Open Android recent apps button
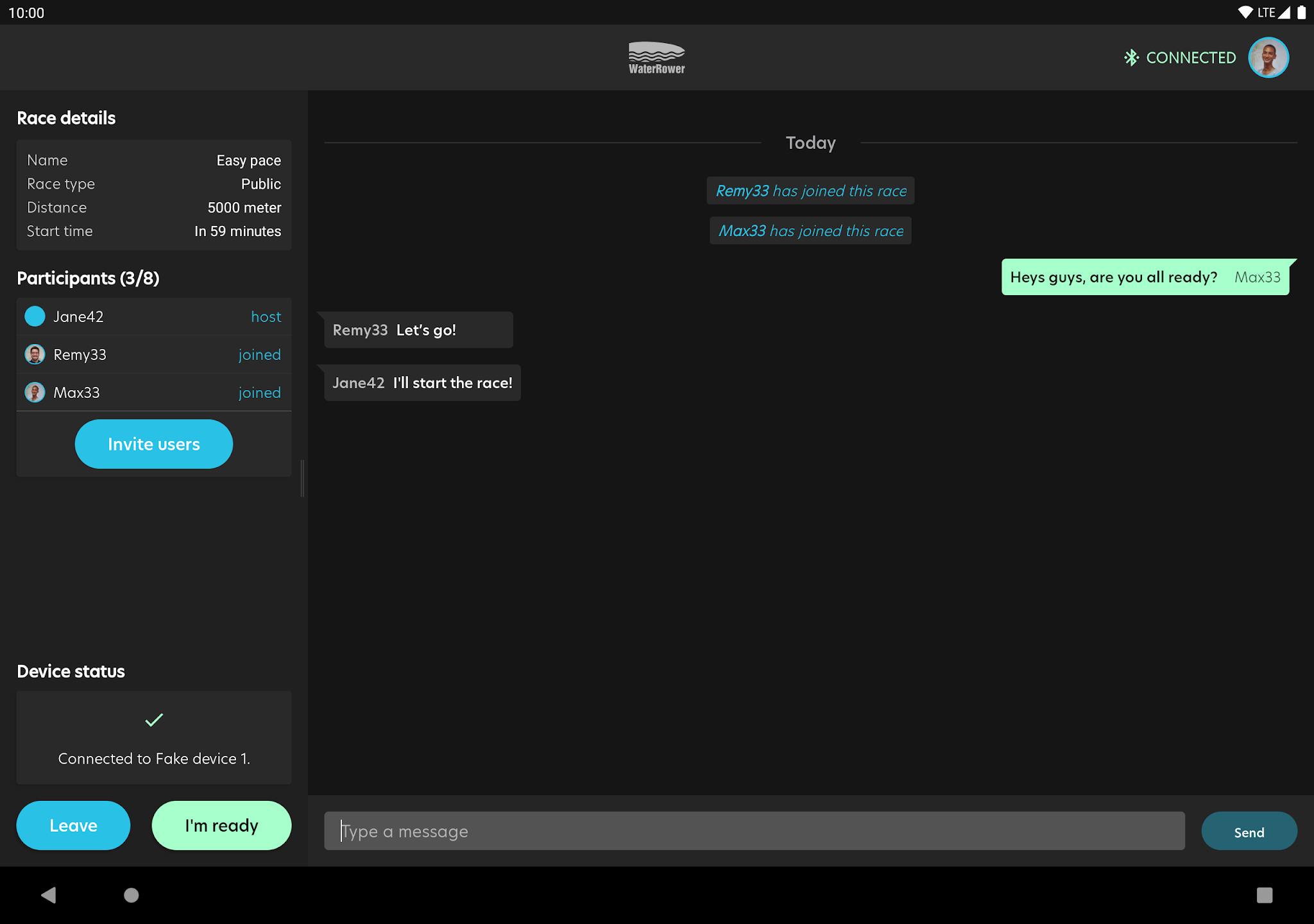Screen dimensions: 1314x924 [1264, 895]
